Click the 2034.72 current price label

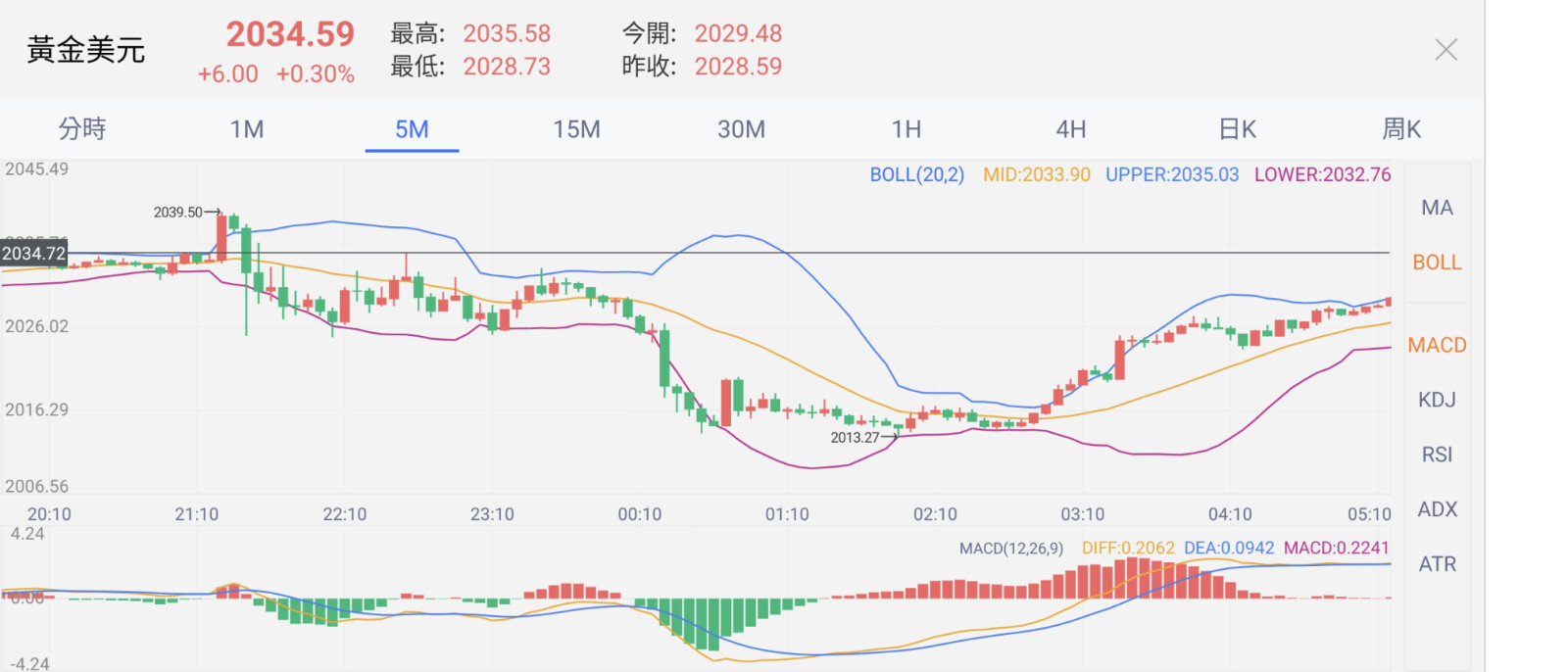click(x=34, y=254)
